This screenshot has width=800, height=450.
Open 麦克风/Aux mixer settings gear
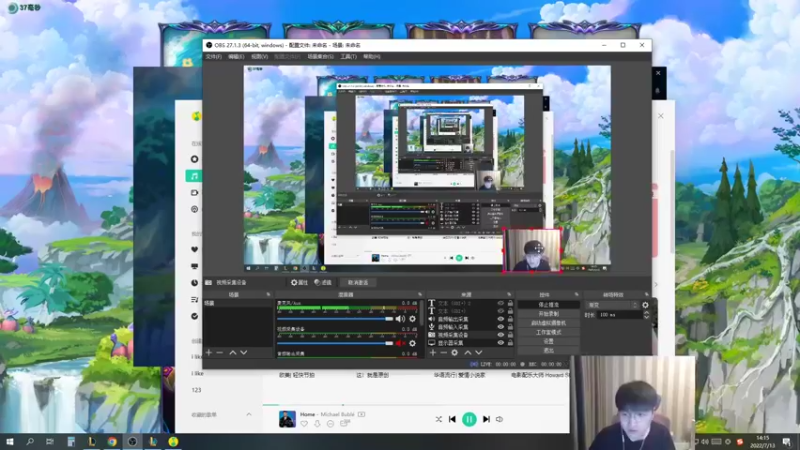coord(412,319)
